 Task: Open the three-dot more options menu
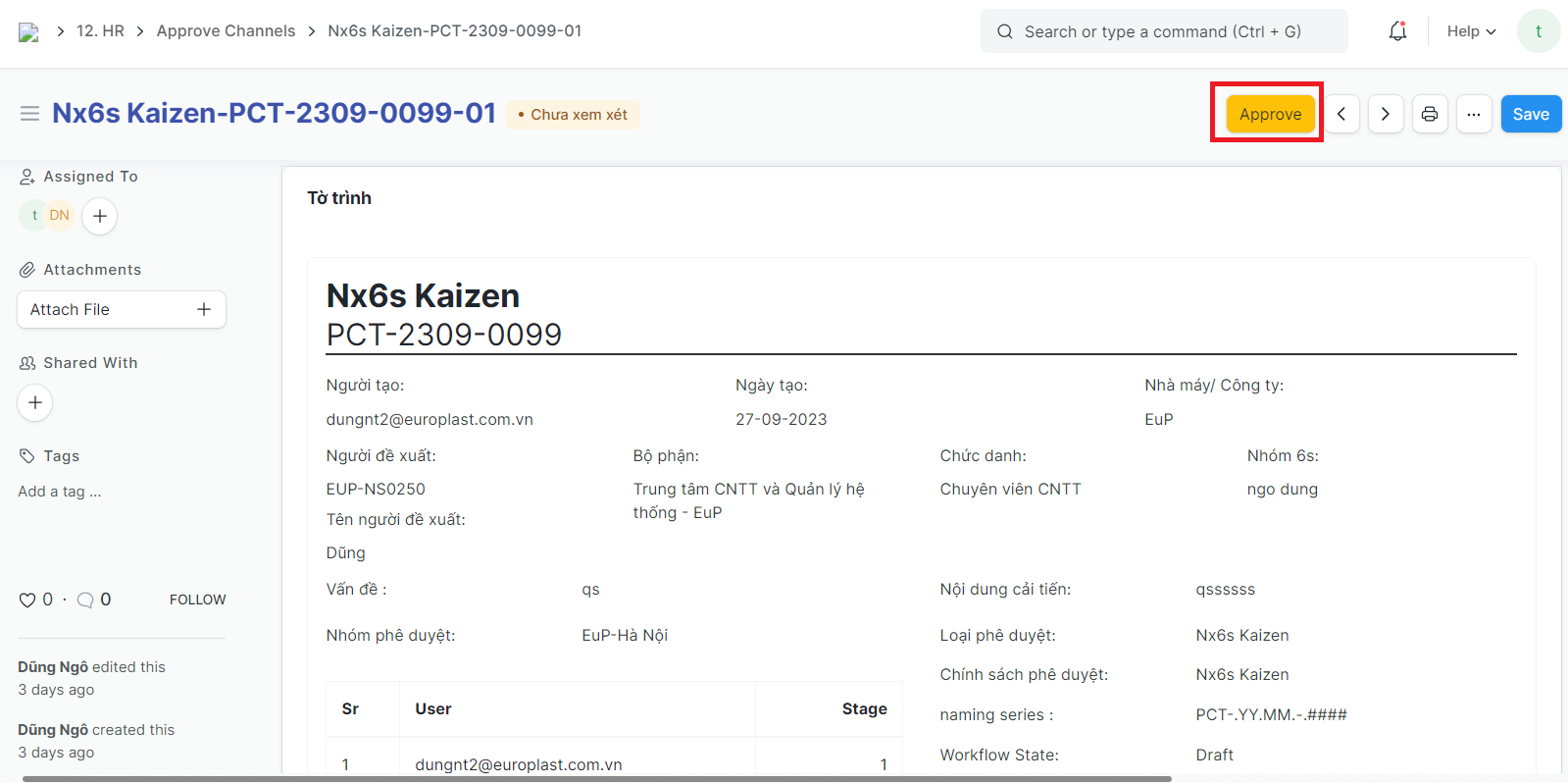coord(1473,114)
